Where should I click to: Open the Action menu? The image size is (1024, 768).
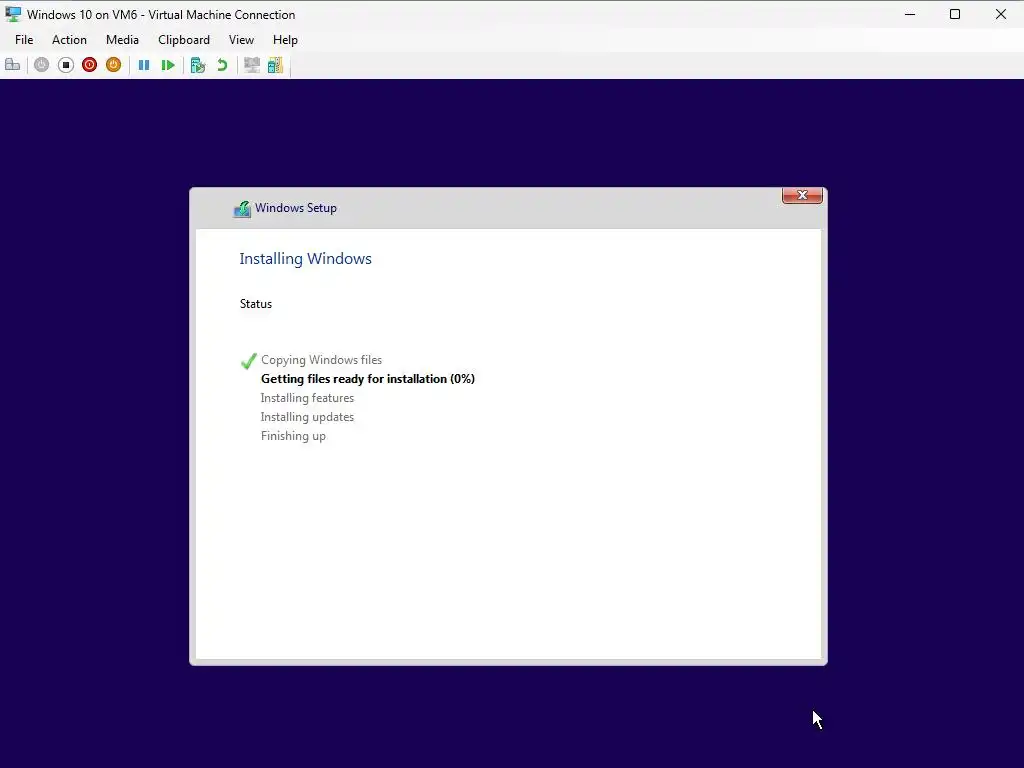tap(69, 40)
